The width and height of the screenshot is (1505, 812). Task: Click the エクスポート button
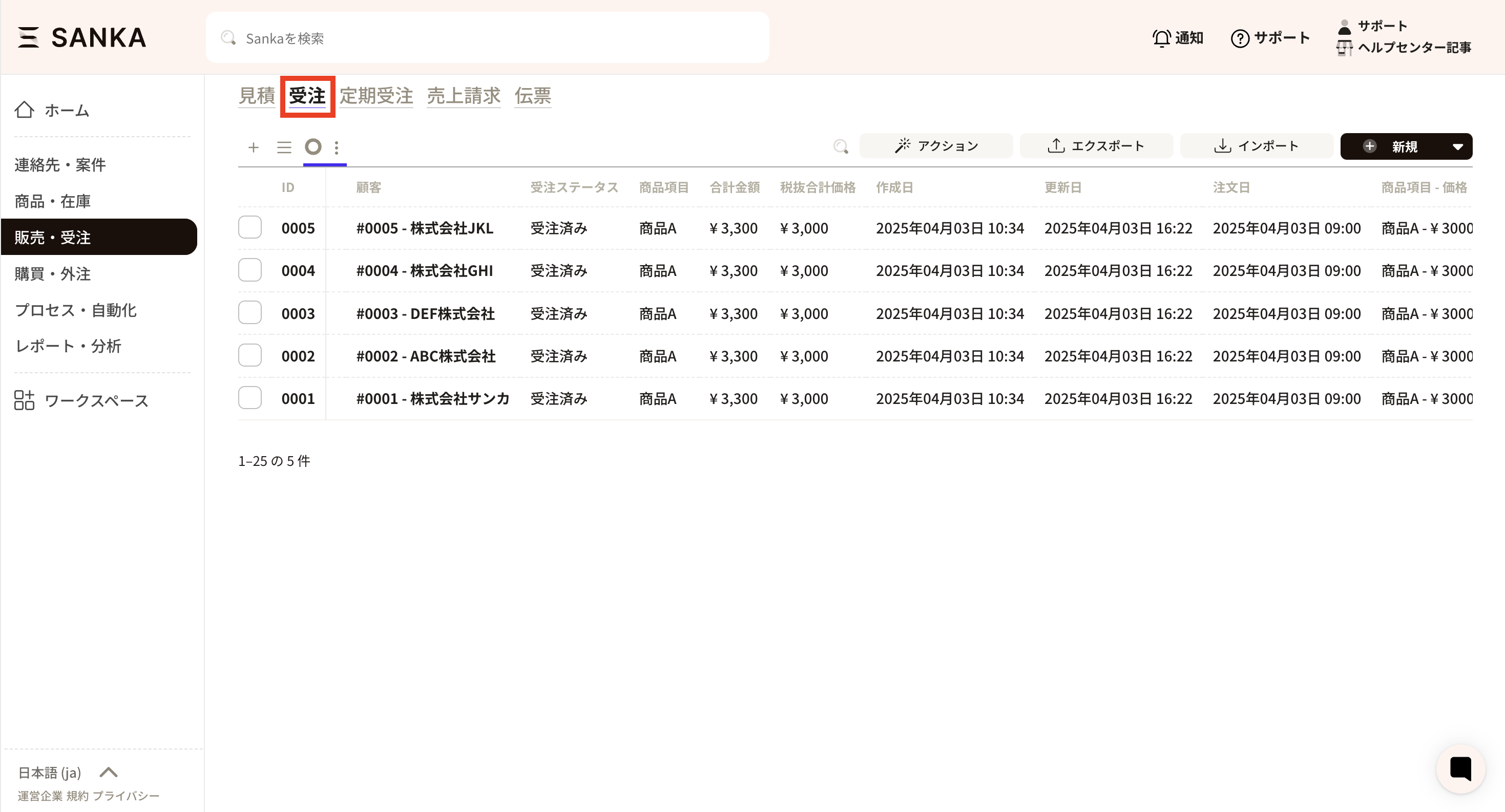(x=1096, y=146)
